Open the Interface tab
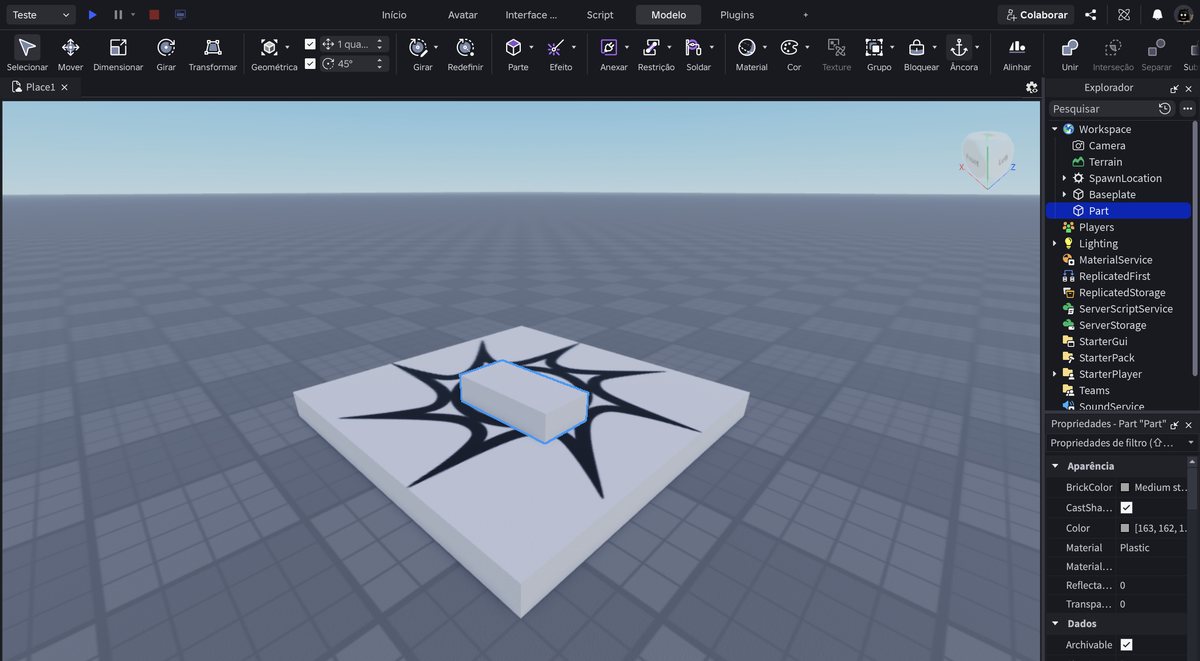The width and height of the screenshot is (1200, 661). [x=531, y=15]
